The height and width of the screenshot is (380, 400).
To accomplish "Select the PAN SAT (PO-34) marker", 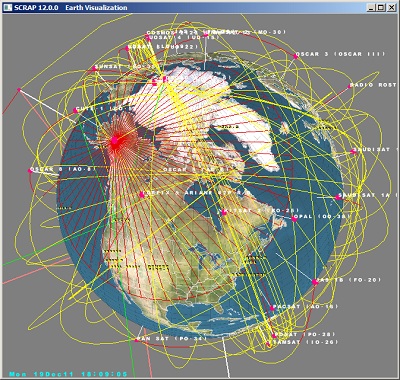I will click(x=137, y=340).
